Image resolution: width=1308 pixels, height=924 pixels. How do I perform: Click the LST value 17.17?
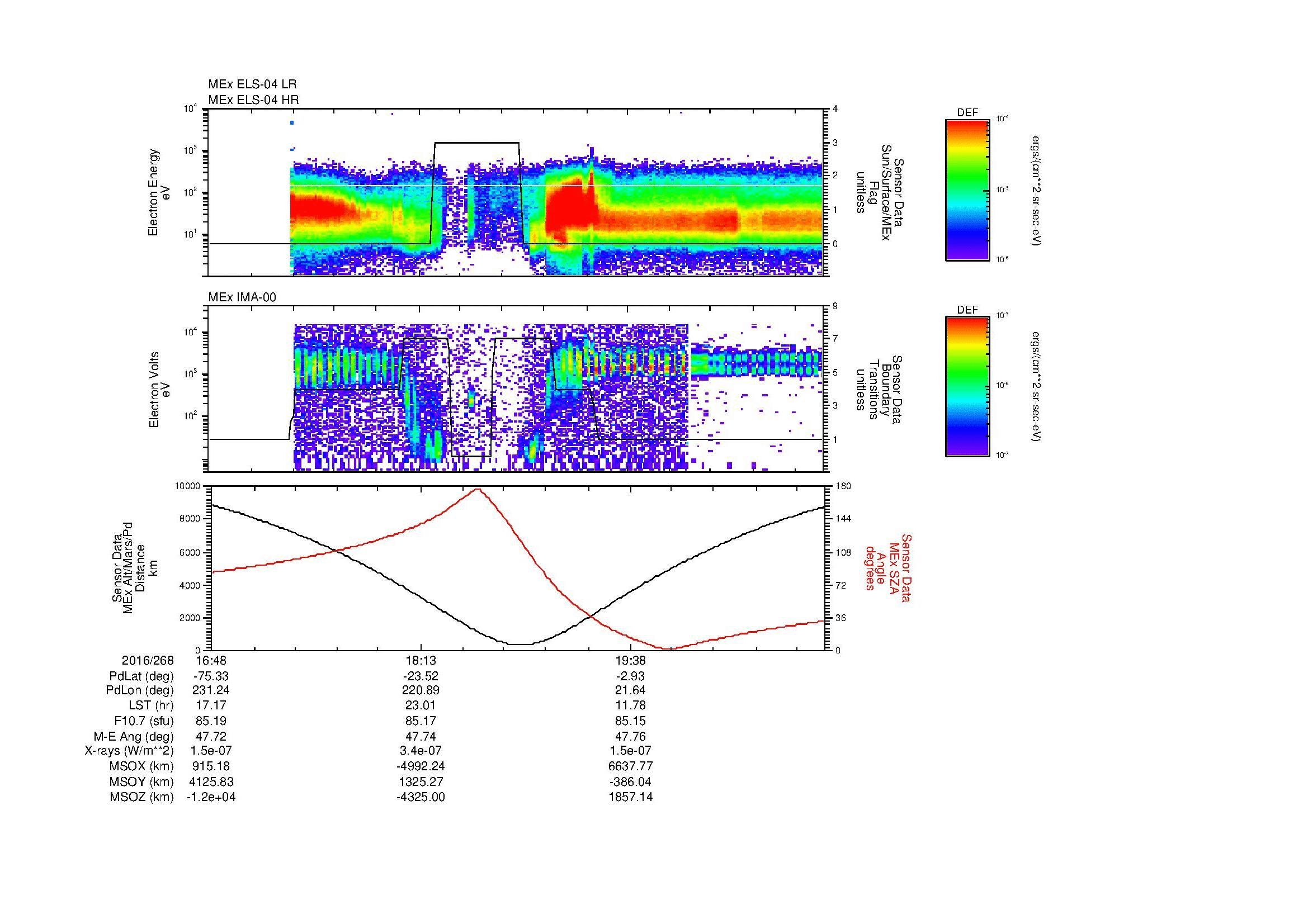click(x=211, y=705)
